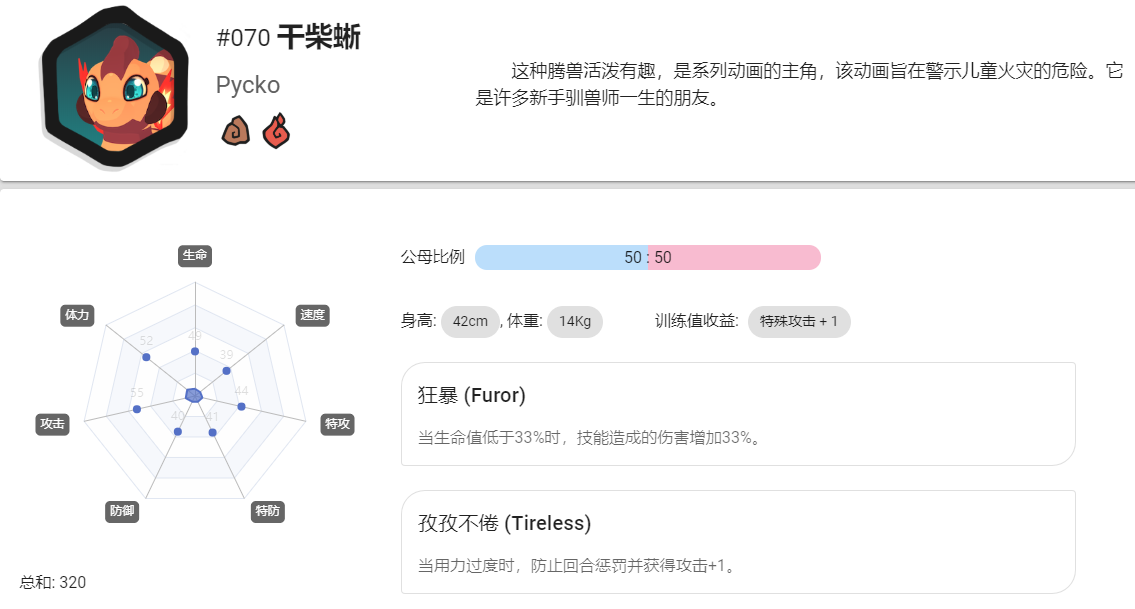The height and width of the screenshot is (609, 1135).
Task: Select the 特攻 stat label on radar chart
Action: click(x=337, y=424)
